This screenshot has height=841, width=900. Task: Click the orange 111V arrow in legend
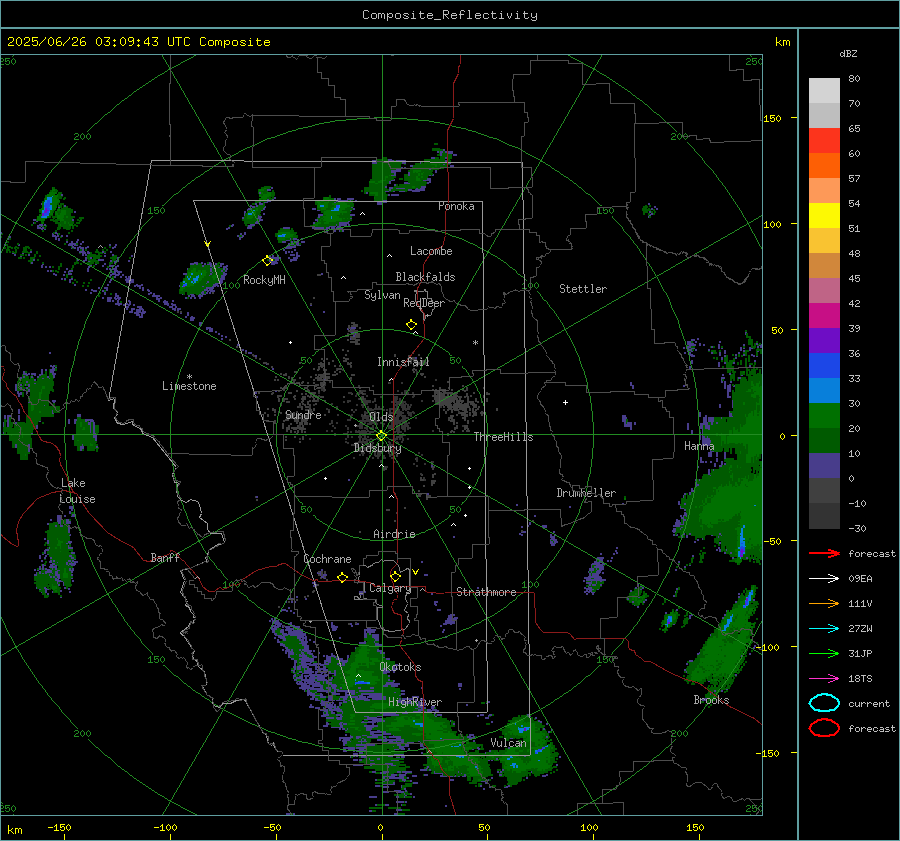pos(824,603)
